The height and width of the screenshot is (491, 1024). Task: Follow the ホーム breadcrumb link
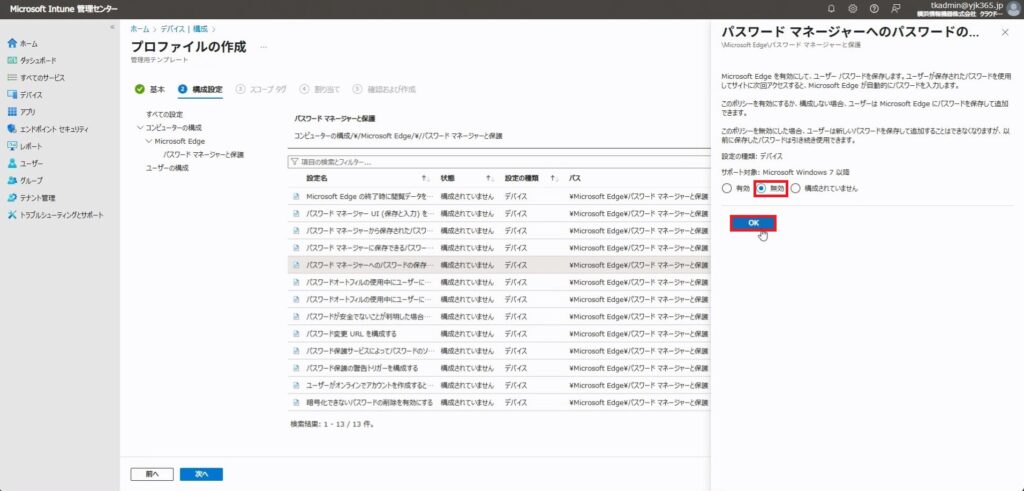[140, 29]
